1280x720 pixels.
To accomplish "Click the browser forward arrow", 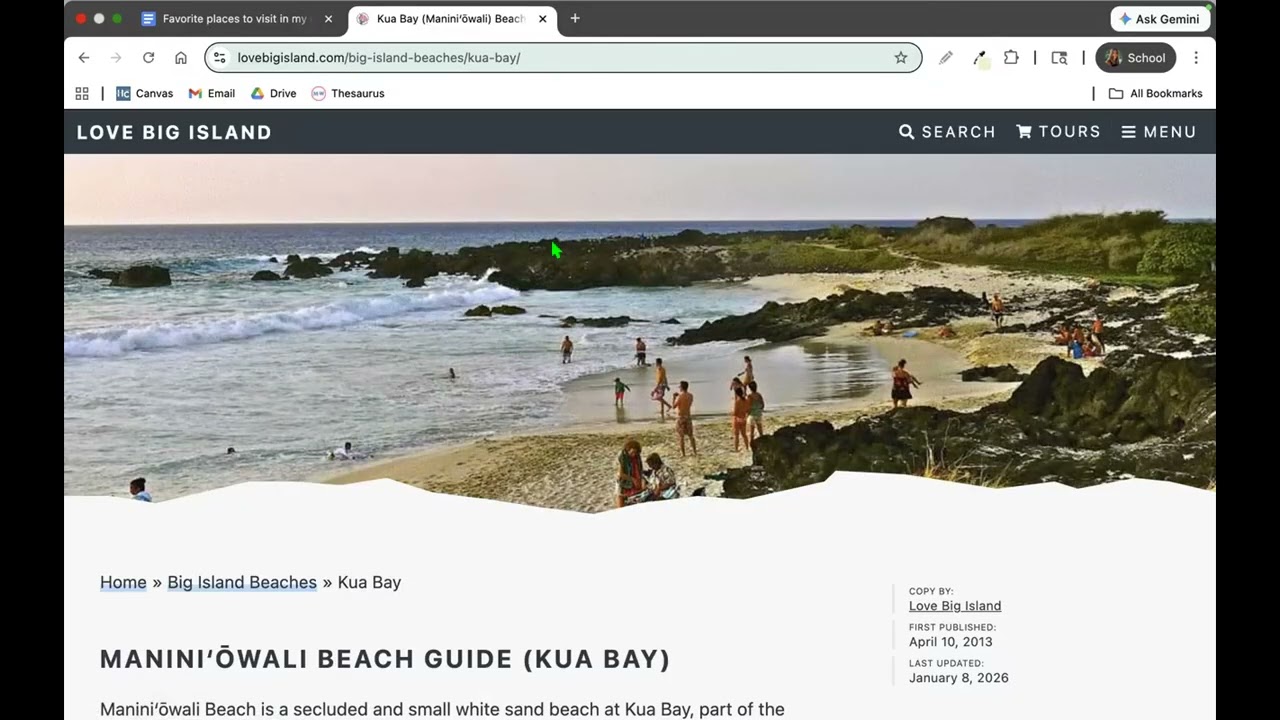I will (116, 58).
